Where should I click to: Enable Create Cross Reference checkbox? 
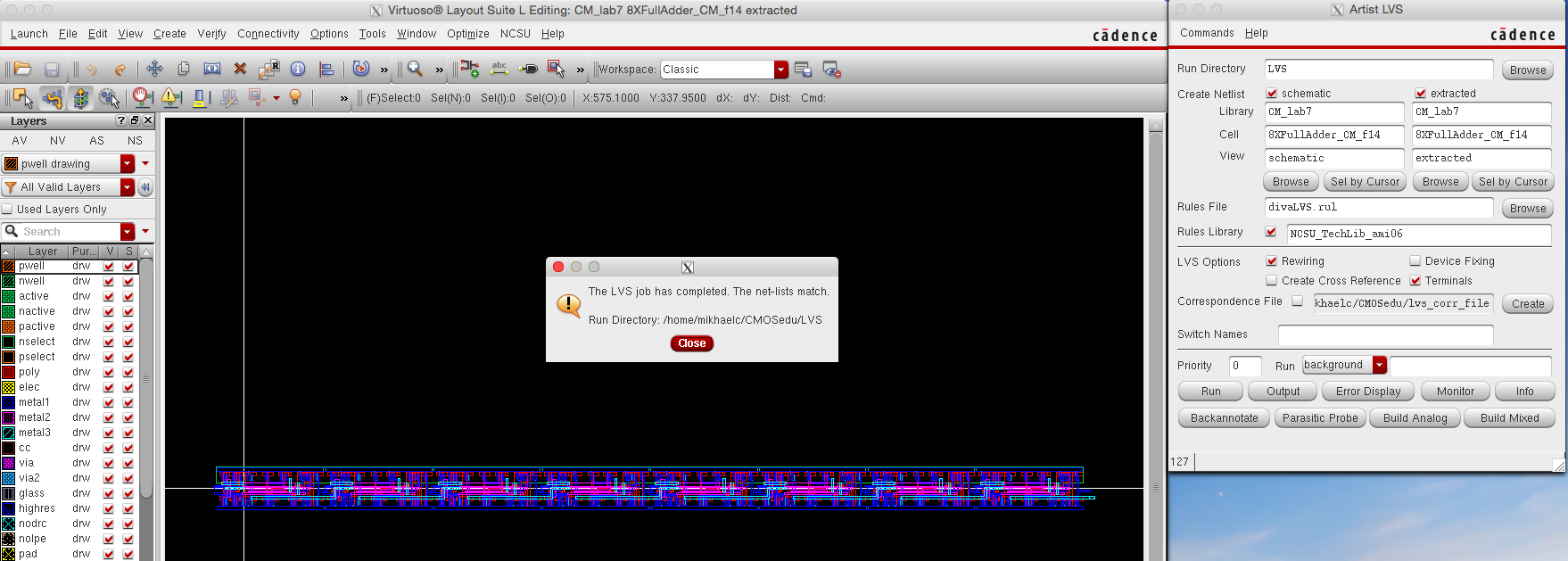point(1272,281)
